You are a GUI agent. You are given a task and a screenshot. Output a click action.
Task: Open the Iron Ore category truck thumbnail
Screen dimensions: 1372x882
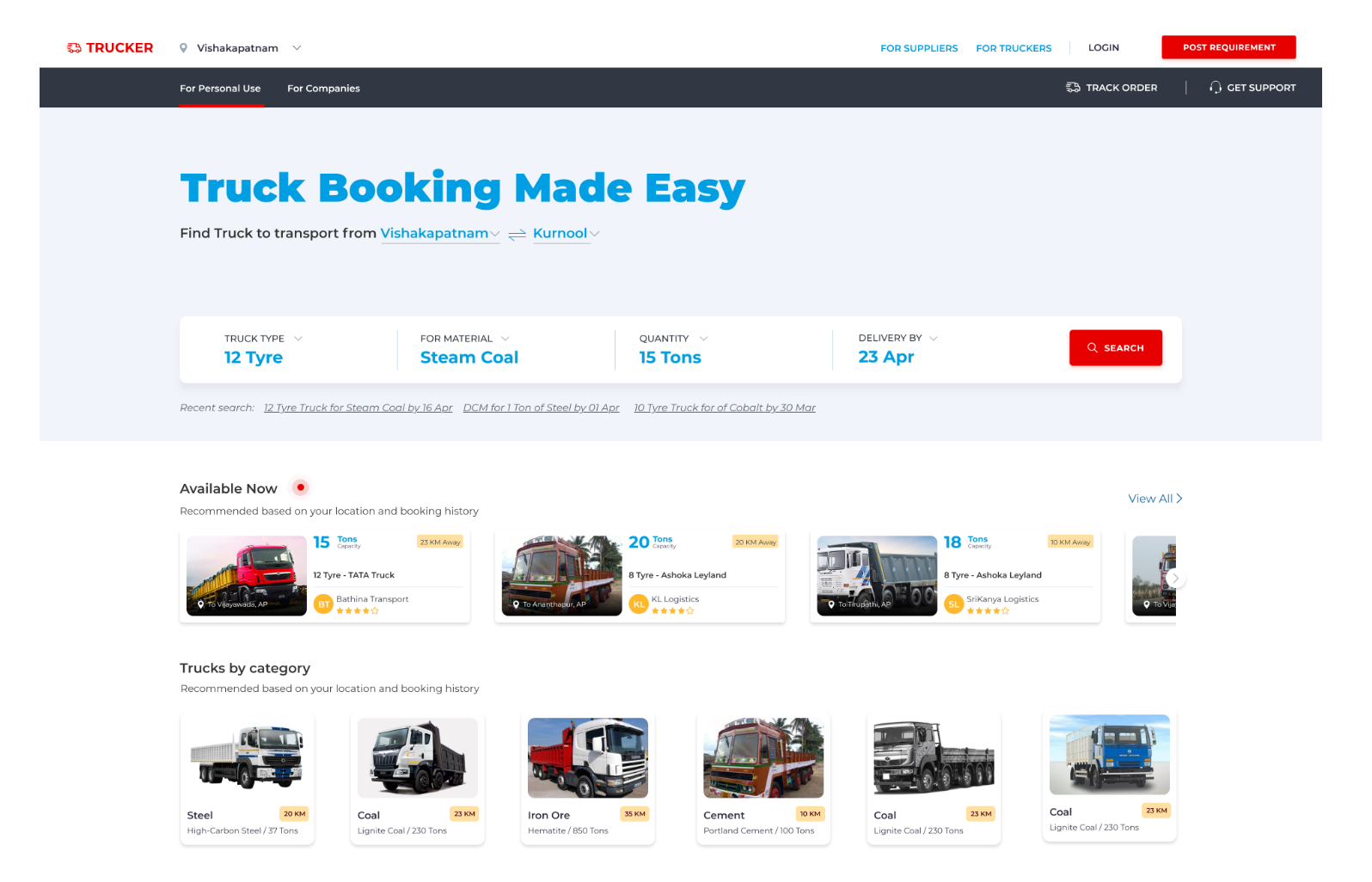(x=588, y=758)
